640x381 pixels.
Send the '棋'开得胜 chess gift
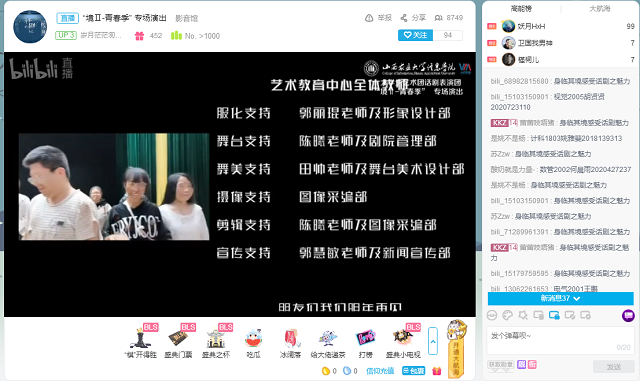coord(140,341)
